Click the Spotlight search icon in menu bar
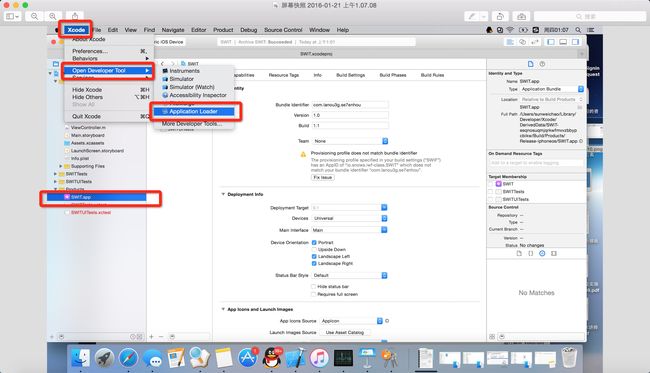This screenshot has height=373, width=650. (578, 30)
